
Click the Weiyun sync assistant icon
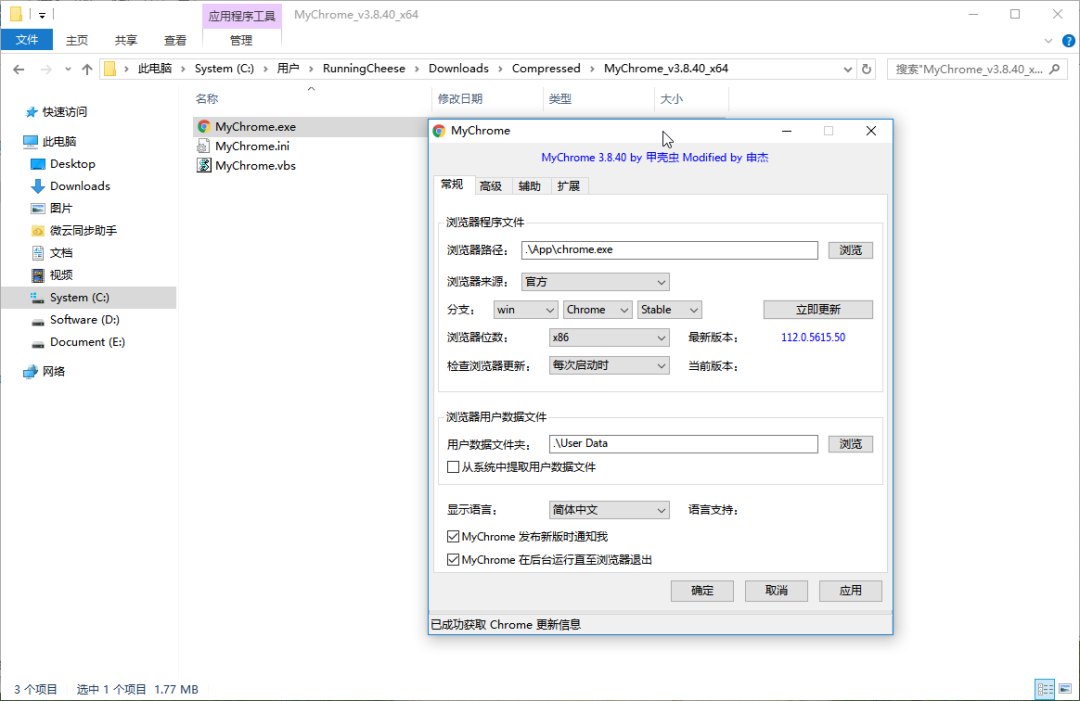pyautogui.click(x=38, y=231)
